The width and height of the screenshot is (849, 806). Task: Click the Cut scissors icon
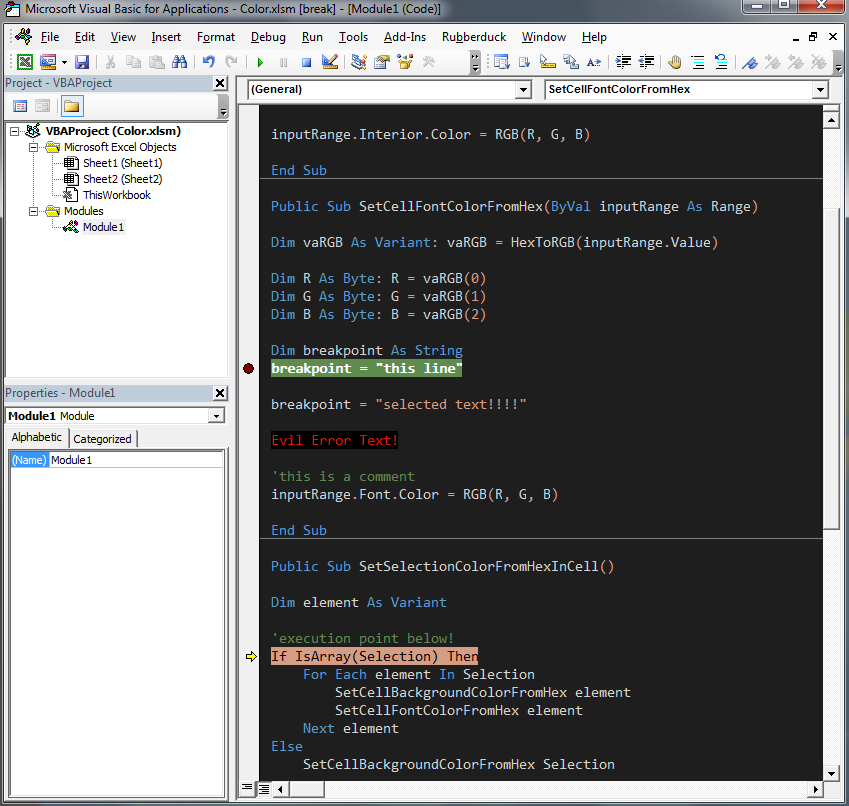[x=110, y=62]
